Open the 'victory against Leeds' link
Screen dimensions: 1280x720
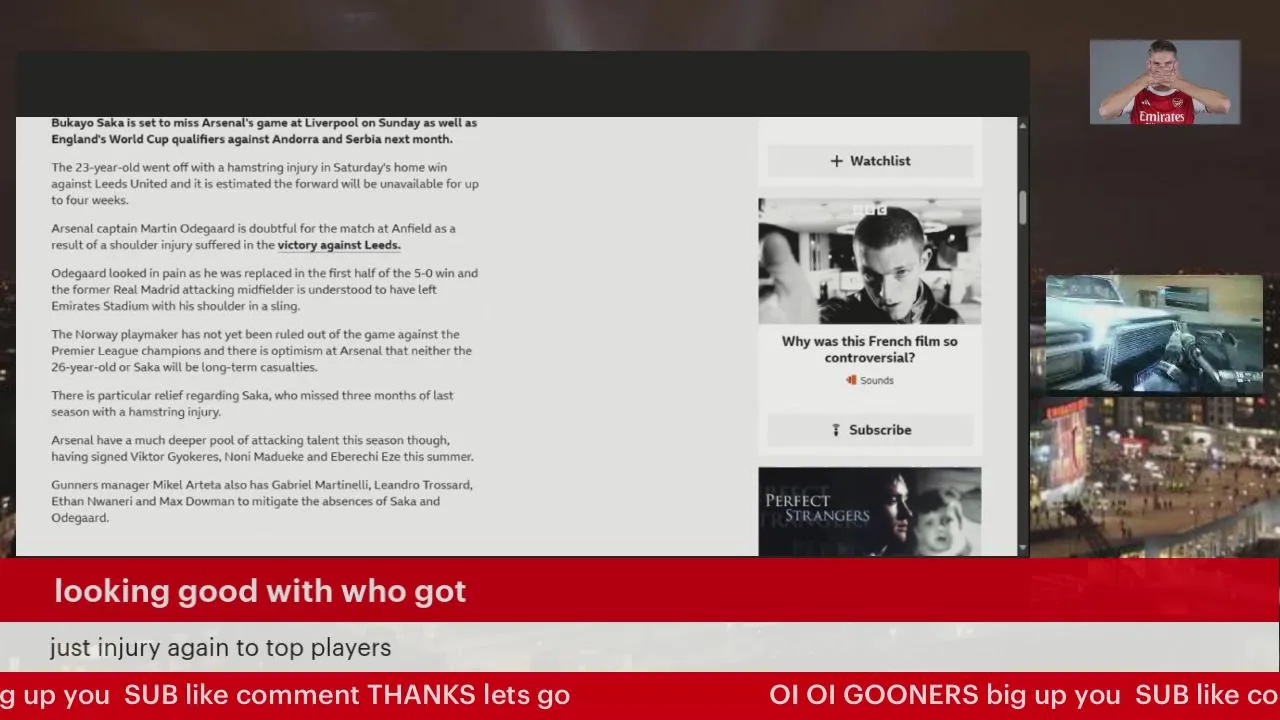click(339, 245)
